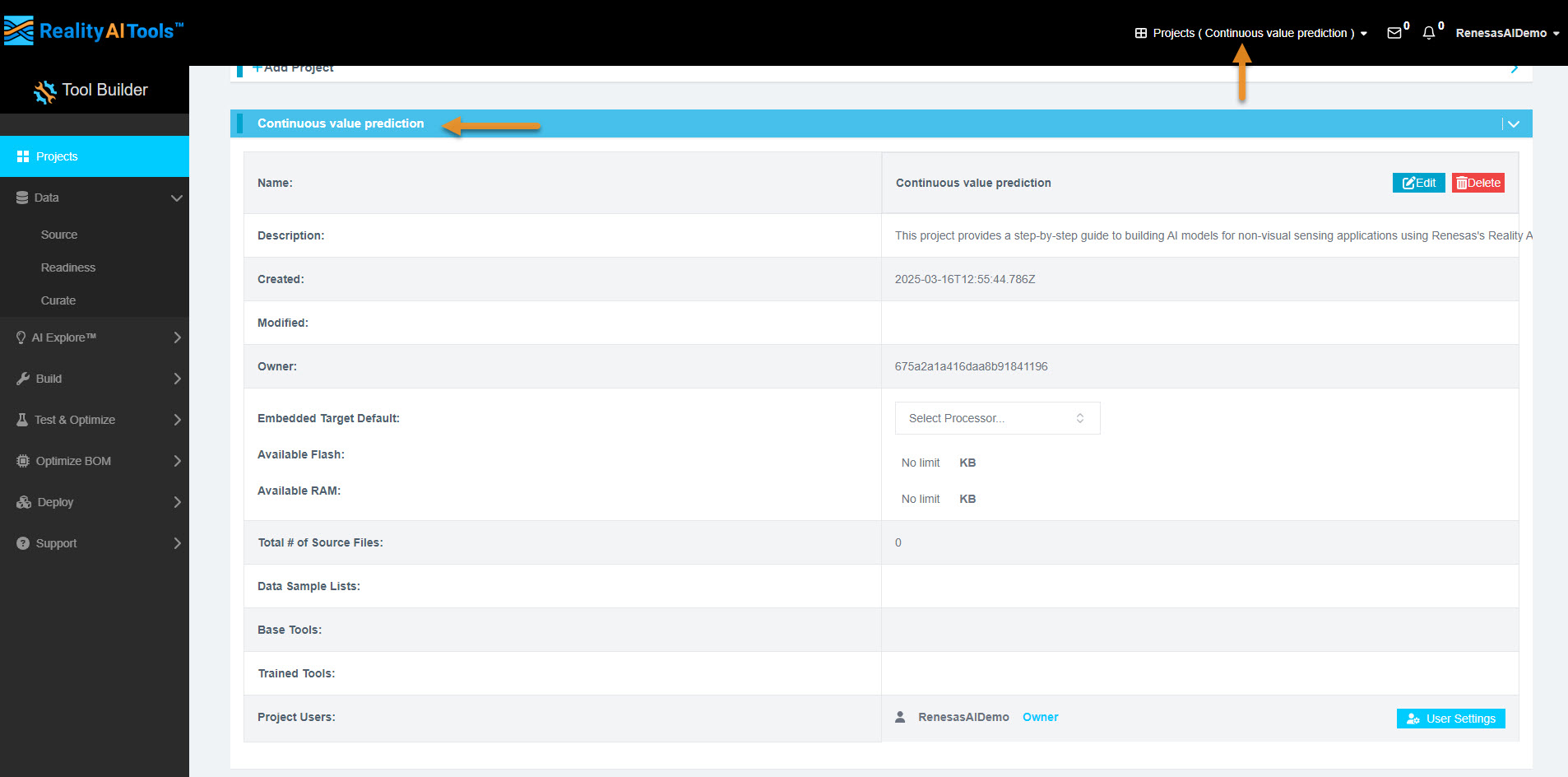Click the Support question mark icon
Image resolution: width=1568 pixels, height=777 pixels.
23,543
